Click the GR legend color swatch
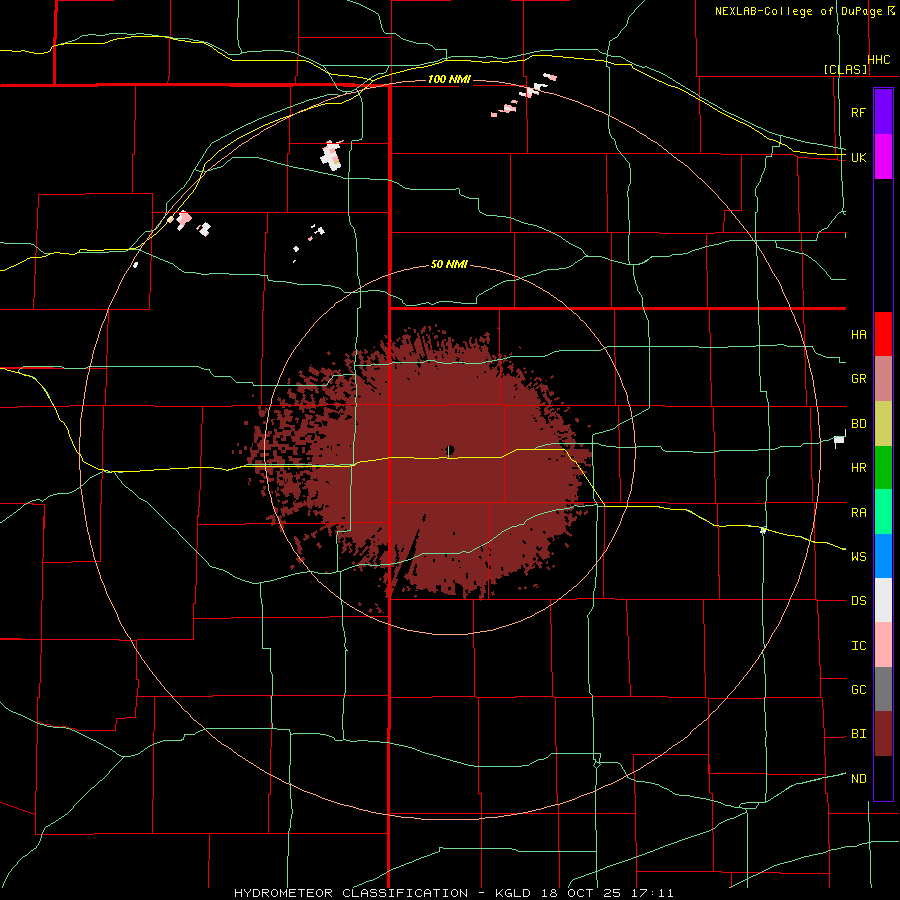The width and height of the screenshot is (900, 900). (x=883, y=378)
